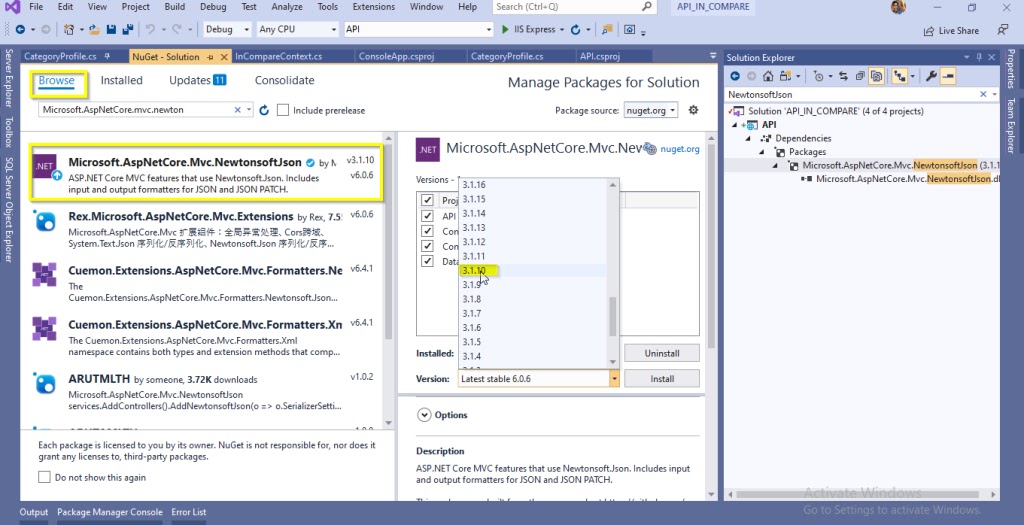Click the Collapse All icon in Solution Explorer
Viewport: 1024px width, 525px height.
(x=860, y=76)
